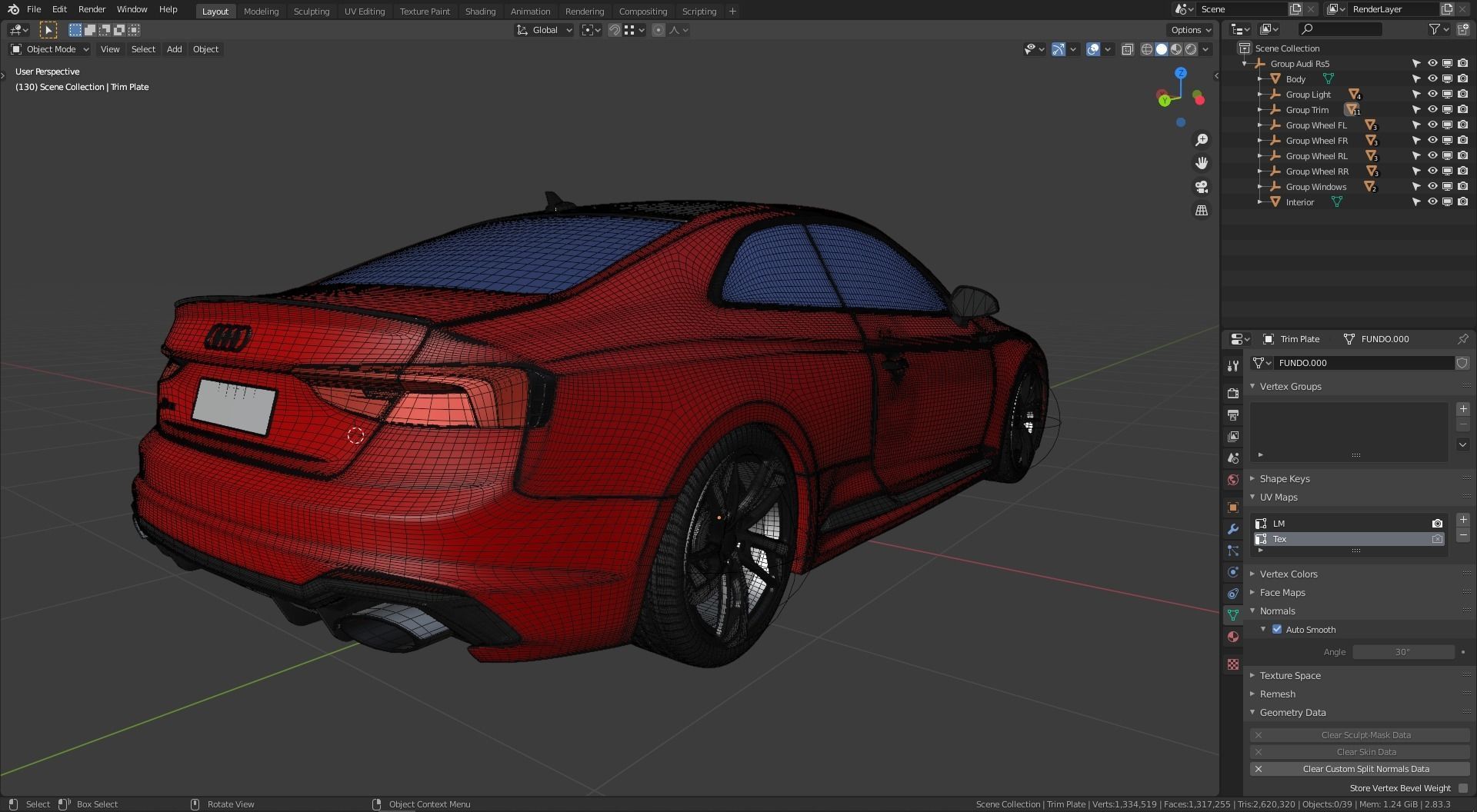Toggle X-Ray view button
This screenshot has width=1477, height=812.
pos(1127,49)
